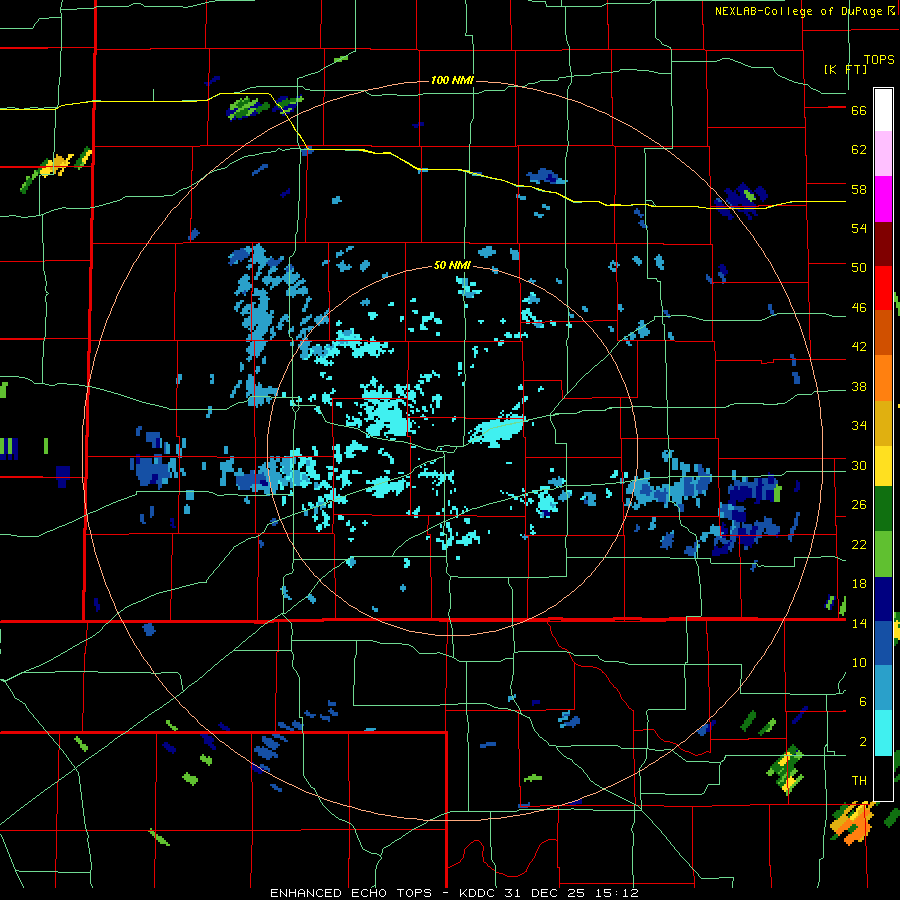Click the 38 value on the legend scale

[x=859, y=387]
